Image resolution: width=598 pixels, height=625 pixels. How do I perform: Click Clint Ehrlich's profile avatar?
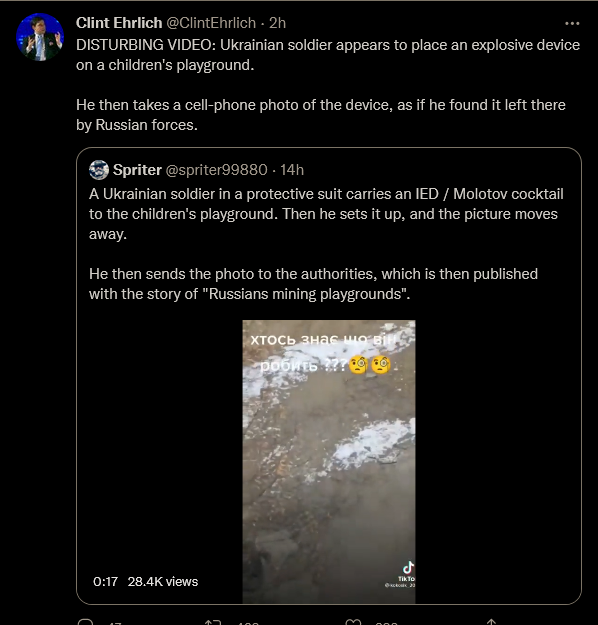pos(40,37)
